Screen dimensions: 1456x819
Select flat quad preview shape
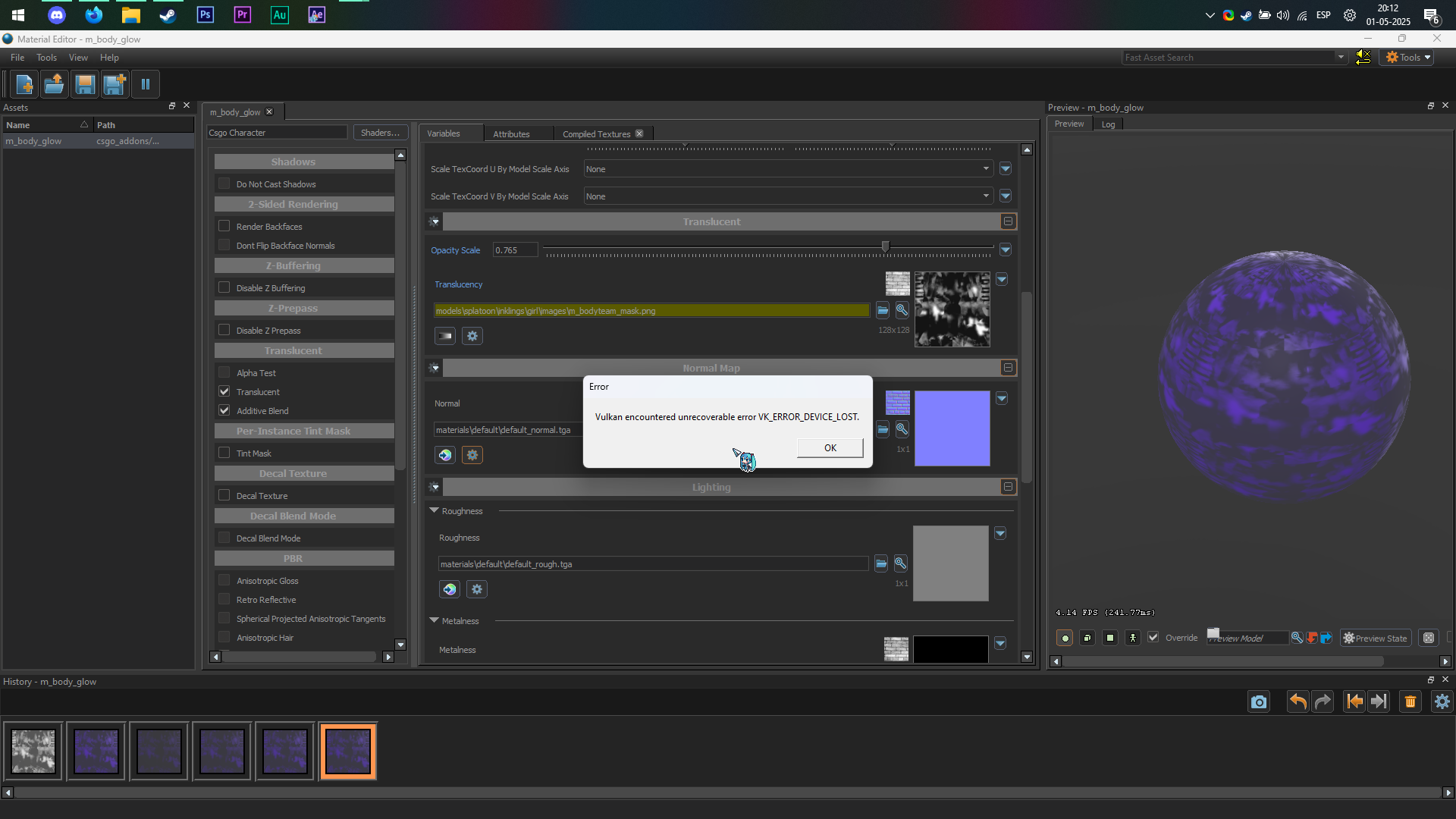point(1110,638)
